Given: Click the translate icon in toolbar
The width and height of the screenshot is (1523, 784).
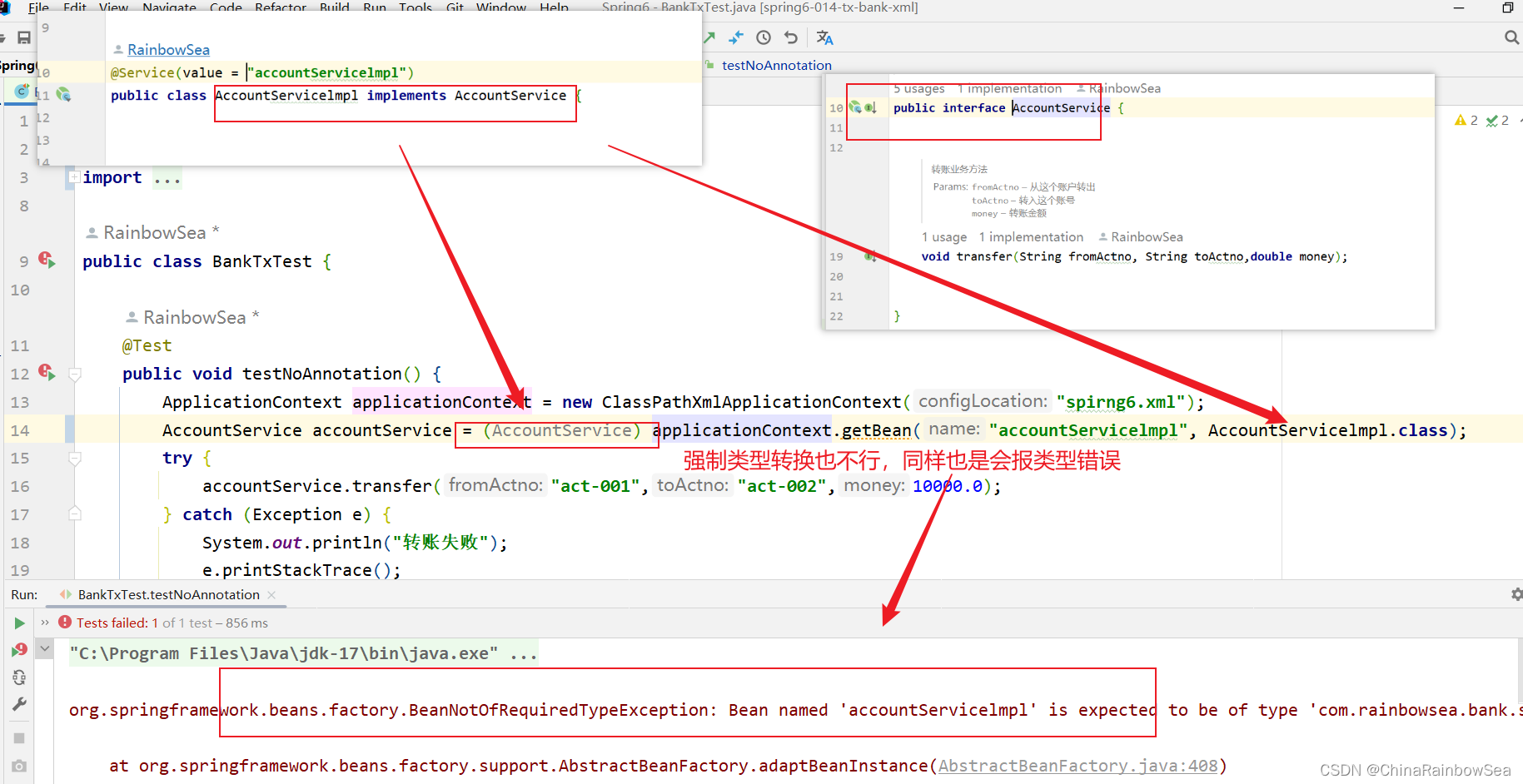Looking at the screenshot, I should click(x=824, y=37).
